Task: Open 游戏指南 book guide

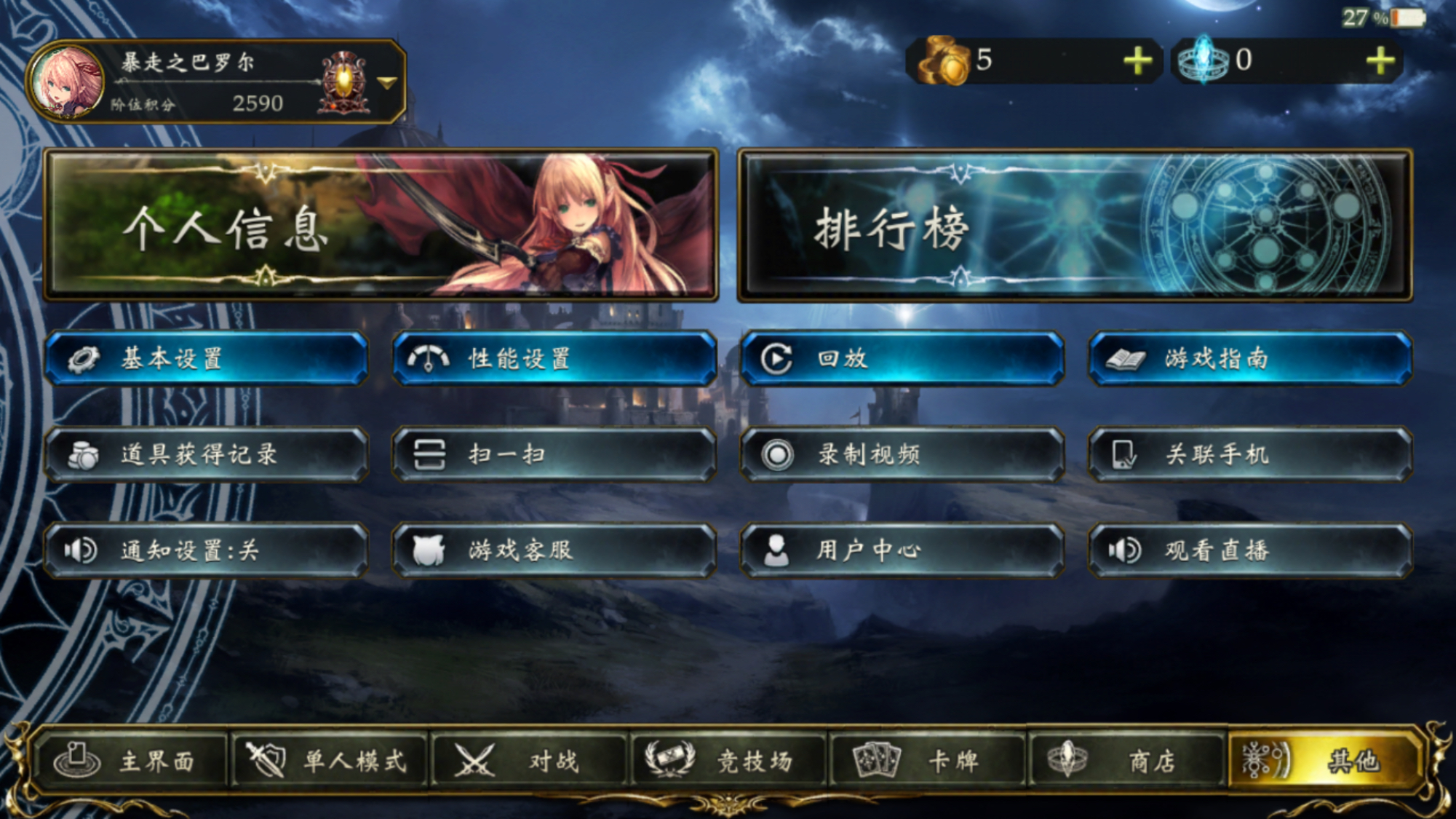Action: 1250,358
